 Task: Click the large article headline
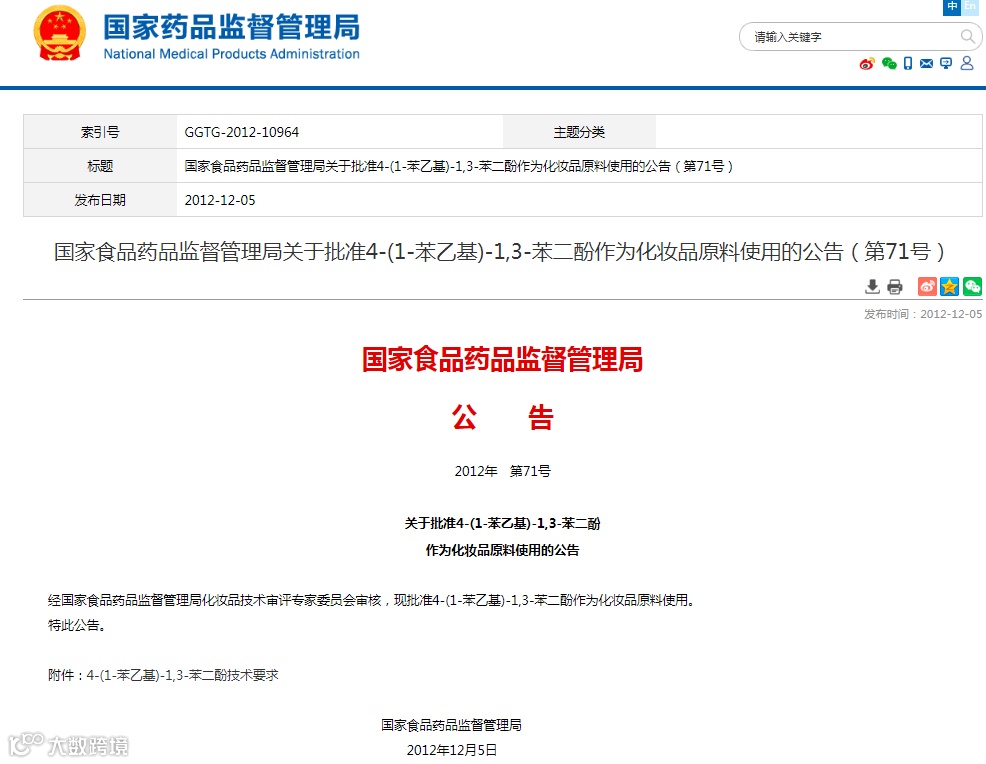pyautogui.click(x=499, y=252)
